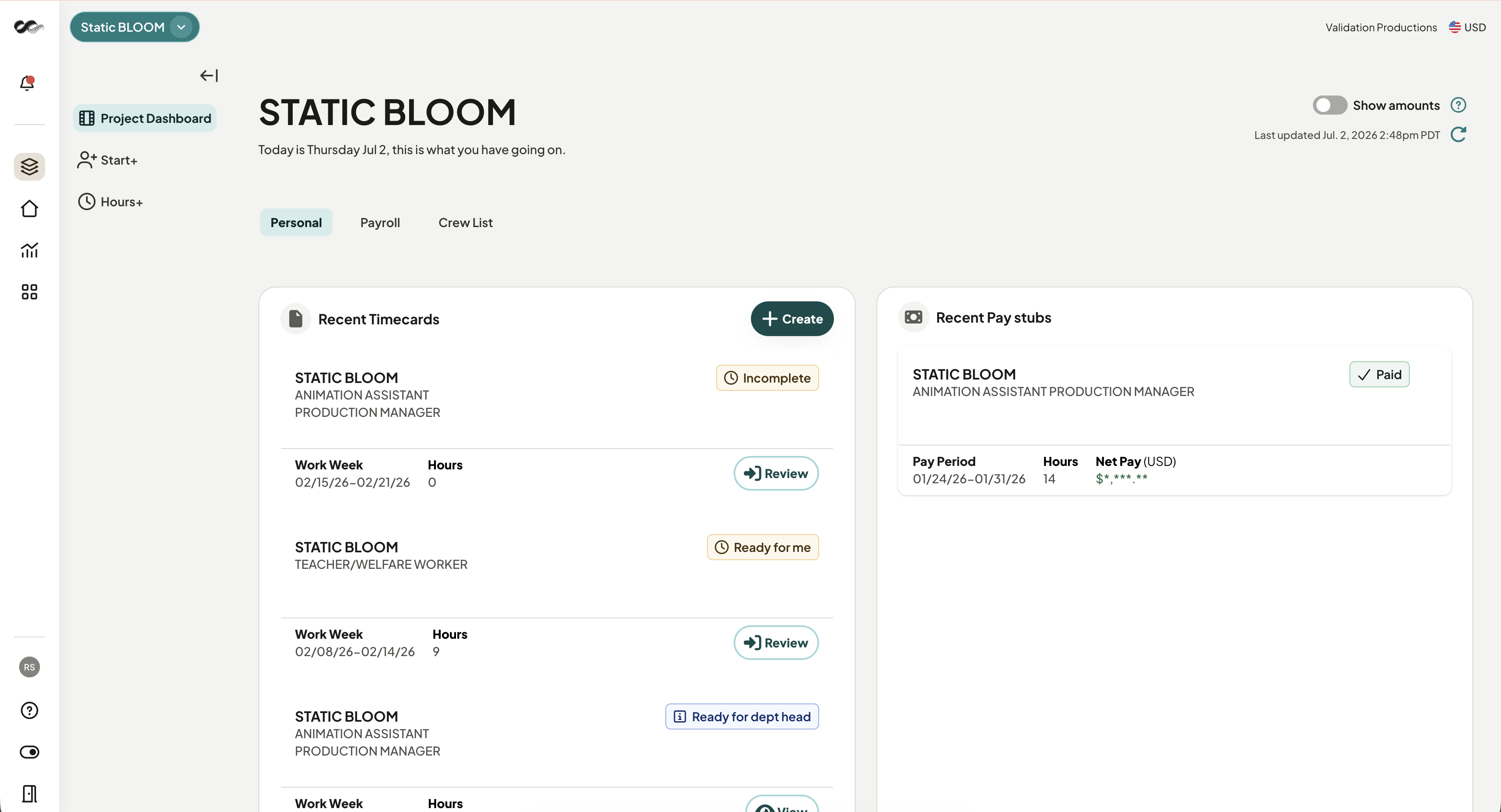Click the app logo in the sidebar

point(29,27)
